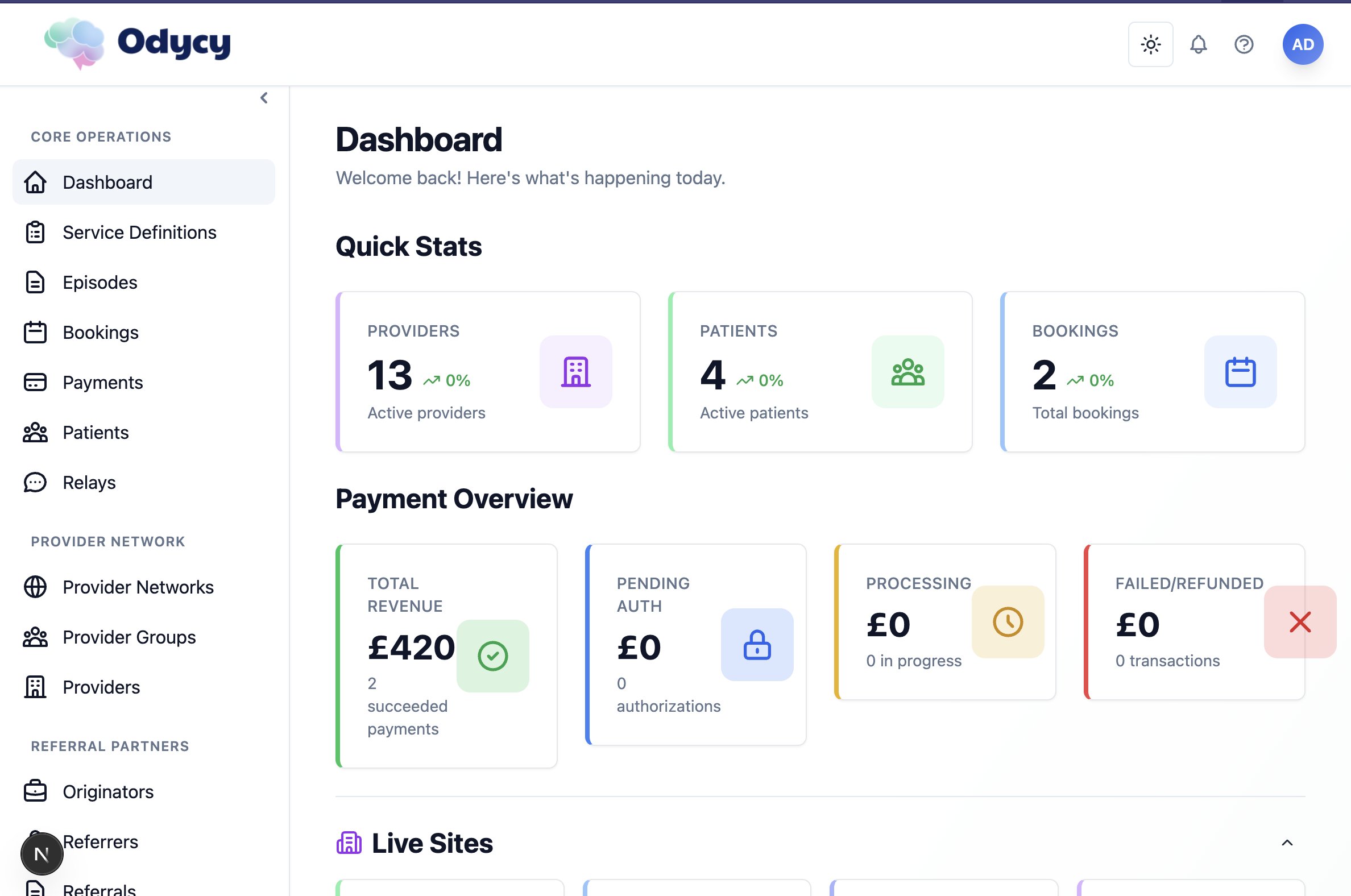Click the Payments card icon

coord(35,381)
